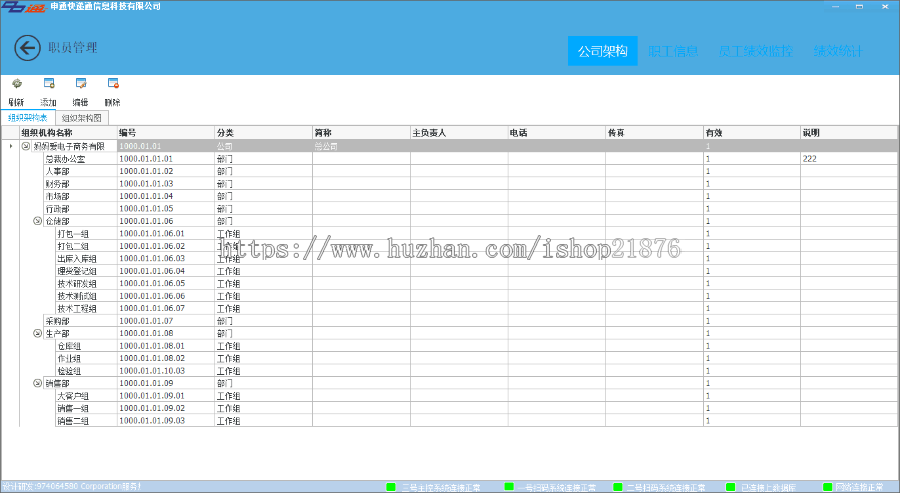Open the 绩效统计 tab
Image resolution: width=900 pixels, height=493 pixels.
(838, 51)
